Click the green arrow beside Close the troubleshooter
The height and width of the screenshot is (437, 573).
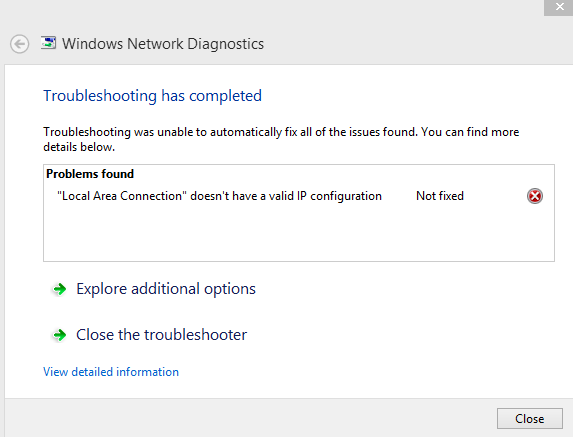coord(60,335)
